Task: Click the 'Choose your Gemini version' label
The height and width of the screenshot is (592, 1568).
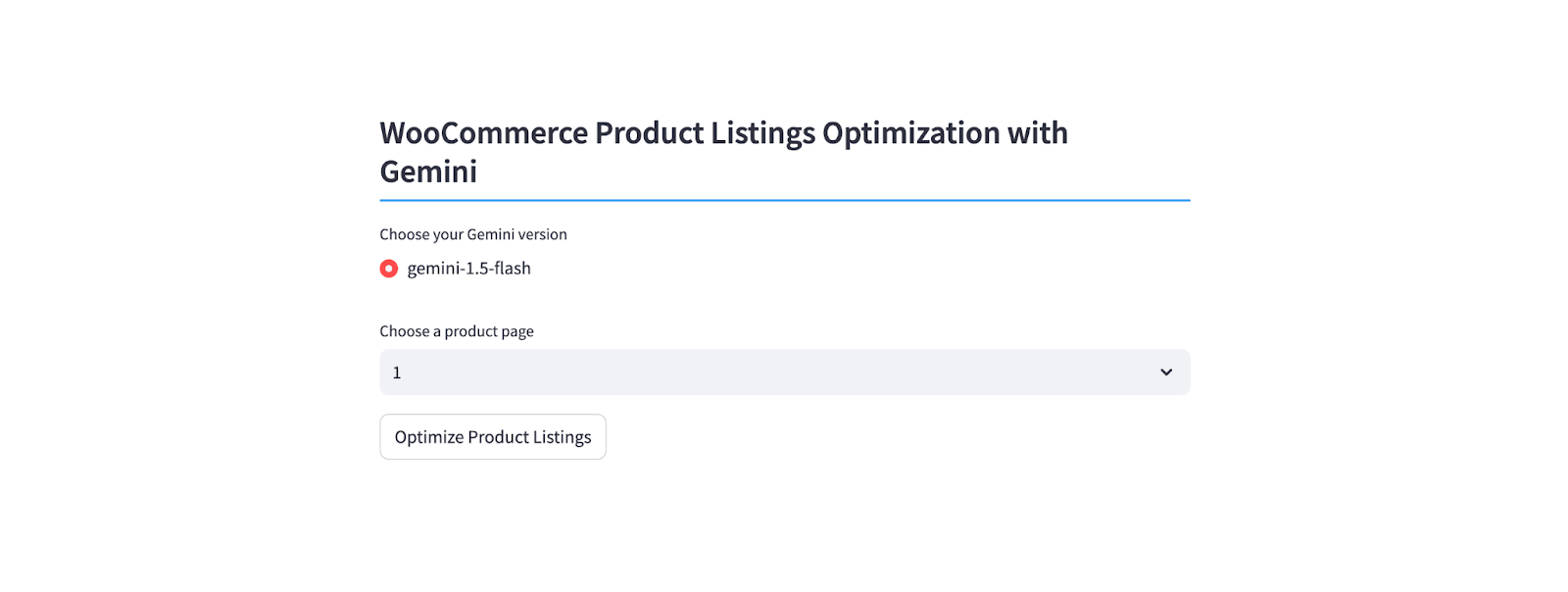Action: coord(473,234)
